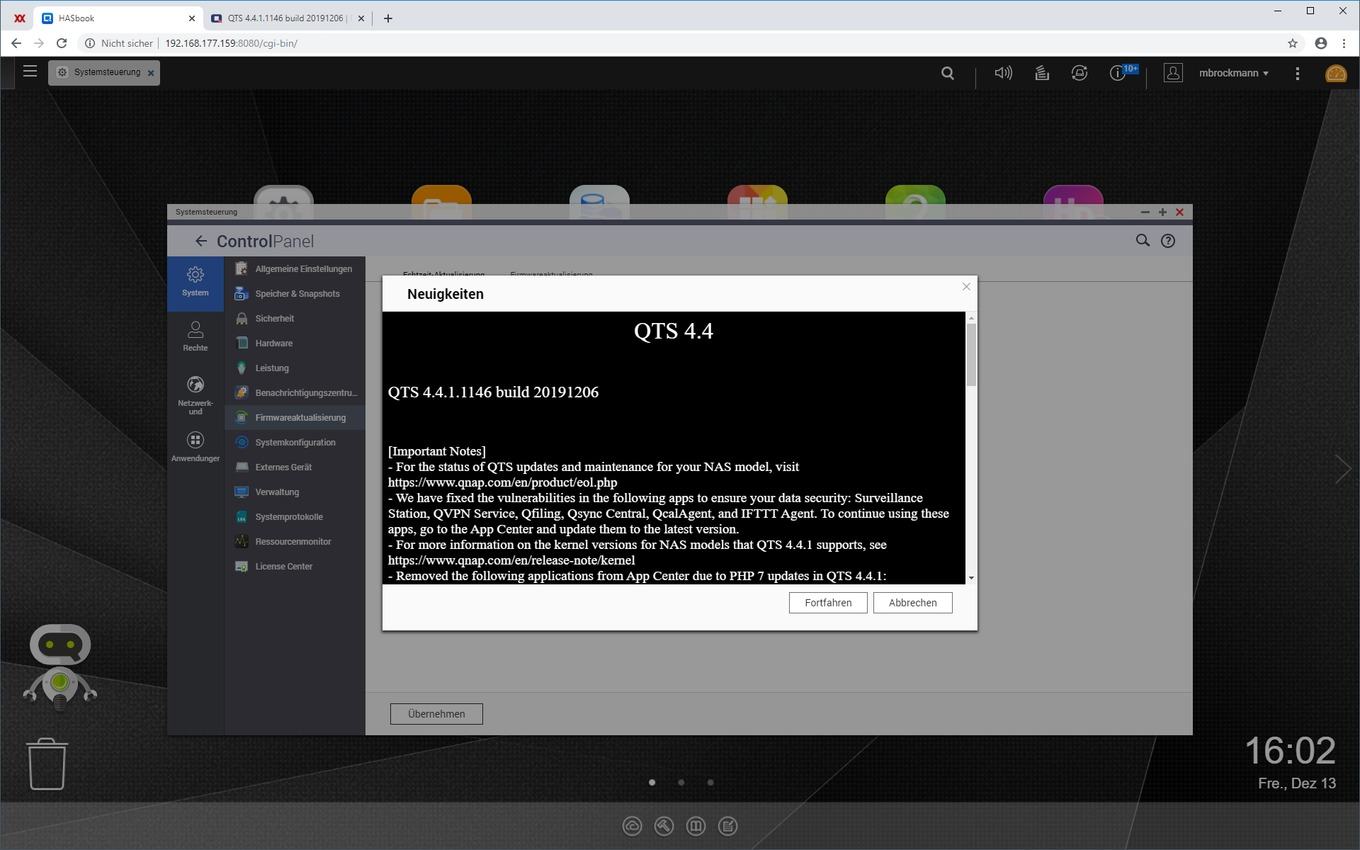Select Firmwareaktualisierung entry

pos(295,418)
